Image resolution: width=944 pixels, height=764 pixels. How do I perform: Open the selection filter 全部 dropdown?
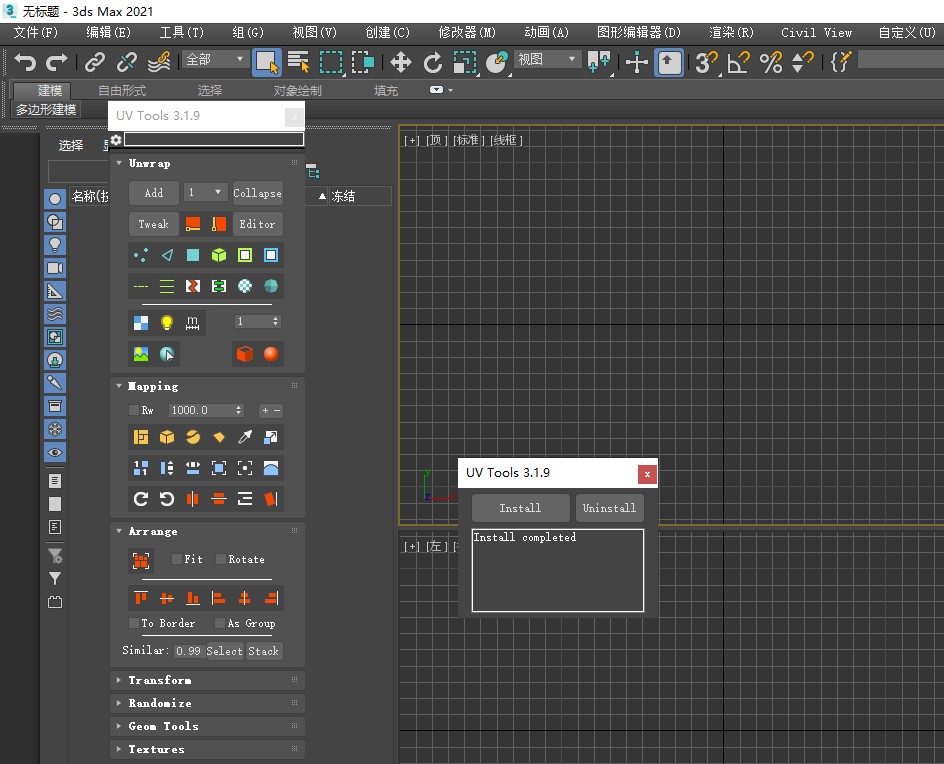tap(215, 59)
